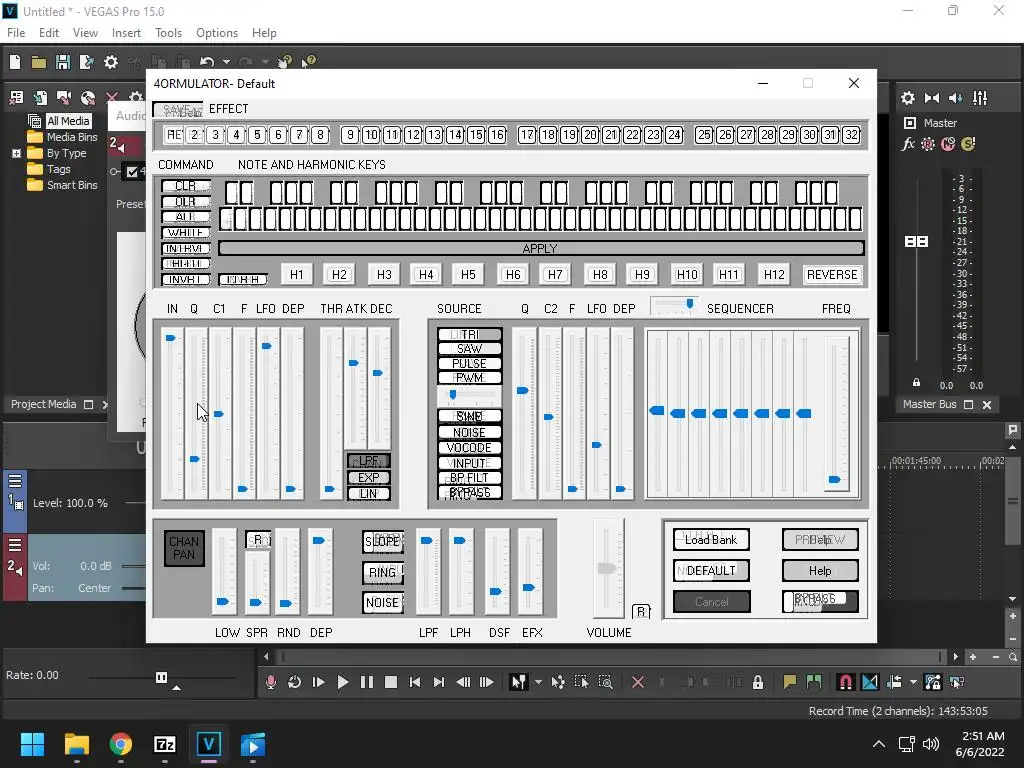
Task: Open the File menu
Action: 16,33
